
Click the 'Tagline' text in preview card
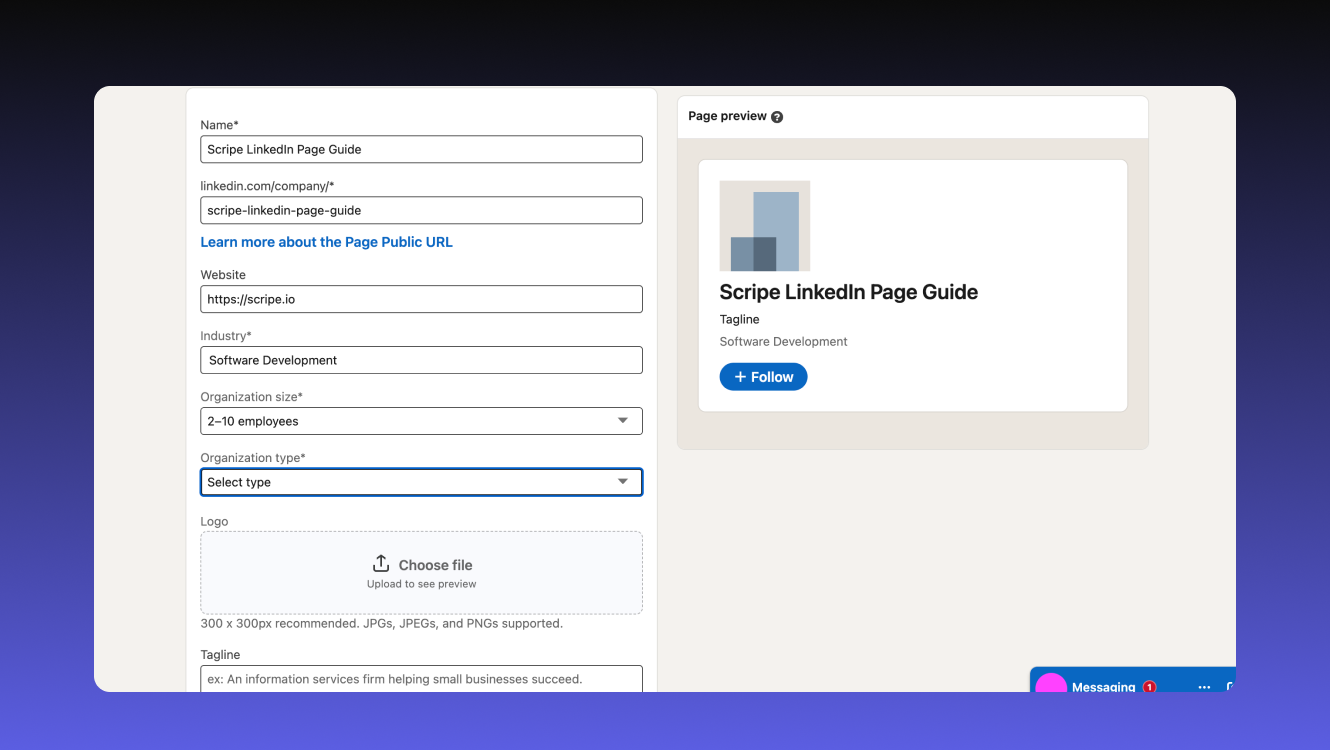(x=739, y=319)
